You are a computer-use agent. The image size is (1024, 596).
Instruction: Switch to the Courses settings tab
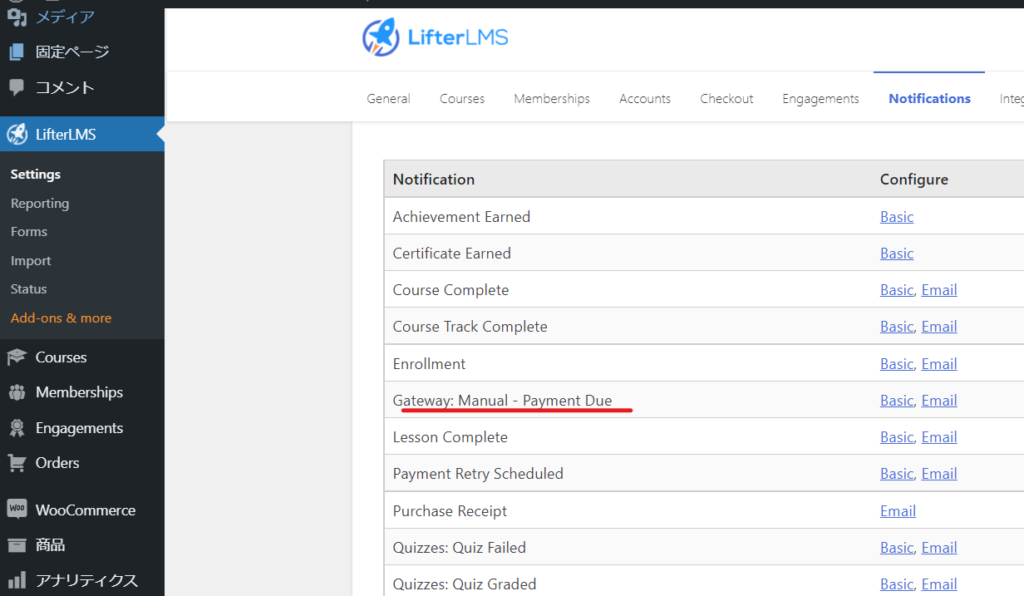[x=462, y=99]
